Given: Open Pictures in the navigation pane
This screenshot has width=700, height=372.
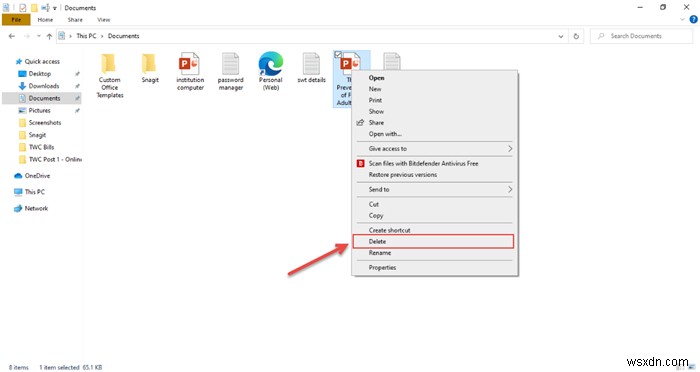Looking at the screenshot, I should click(39, 110).
